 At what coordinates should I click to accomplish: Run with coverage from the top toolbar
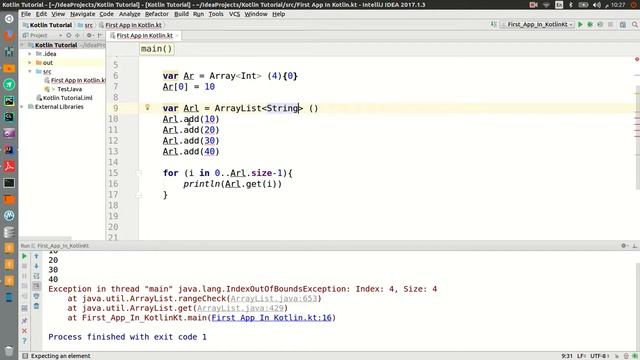pyautogui.click(x=600, y=25)
